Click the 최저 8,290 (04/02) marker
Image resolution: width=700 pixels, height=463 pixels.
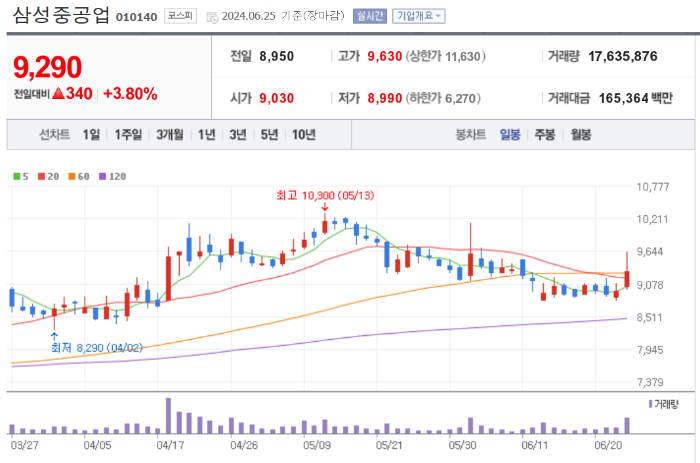click(x=97, y=348)
